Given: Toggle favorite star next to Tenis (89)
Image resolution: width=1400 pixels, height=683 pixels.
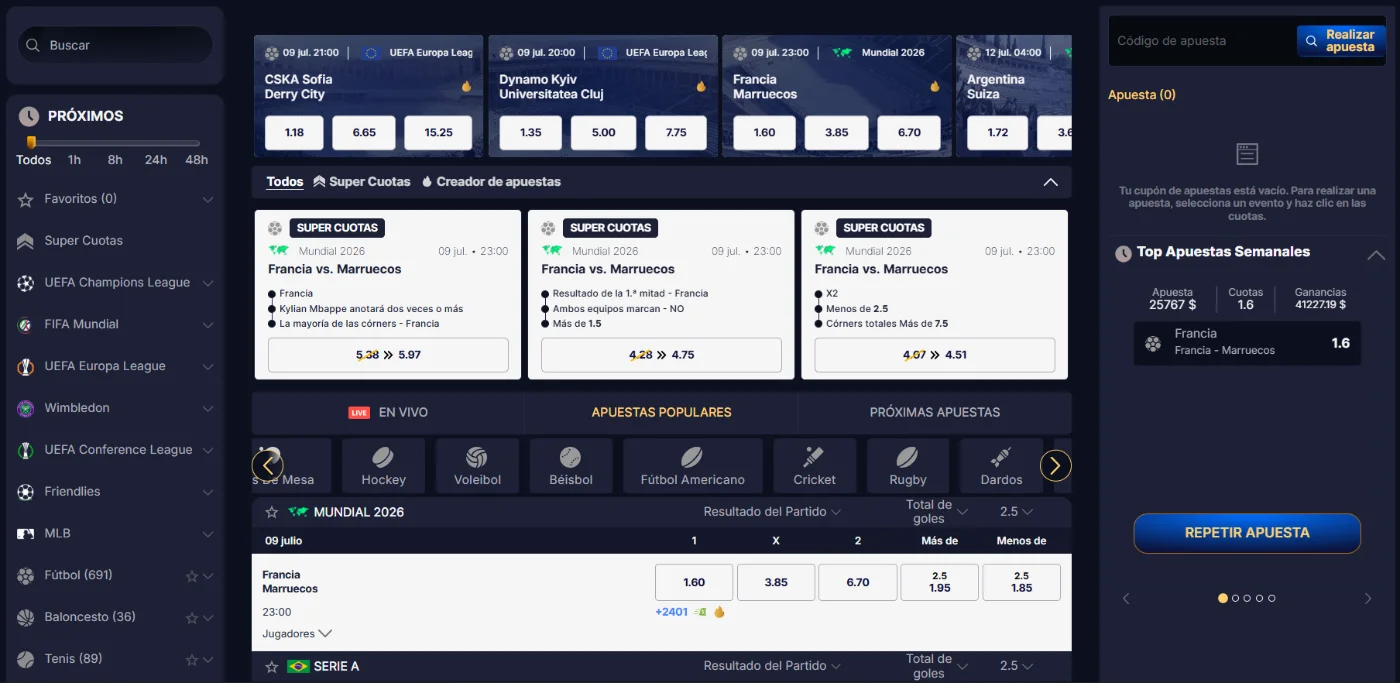Looking at the screenshot, I should click(x=192, y=660).
